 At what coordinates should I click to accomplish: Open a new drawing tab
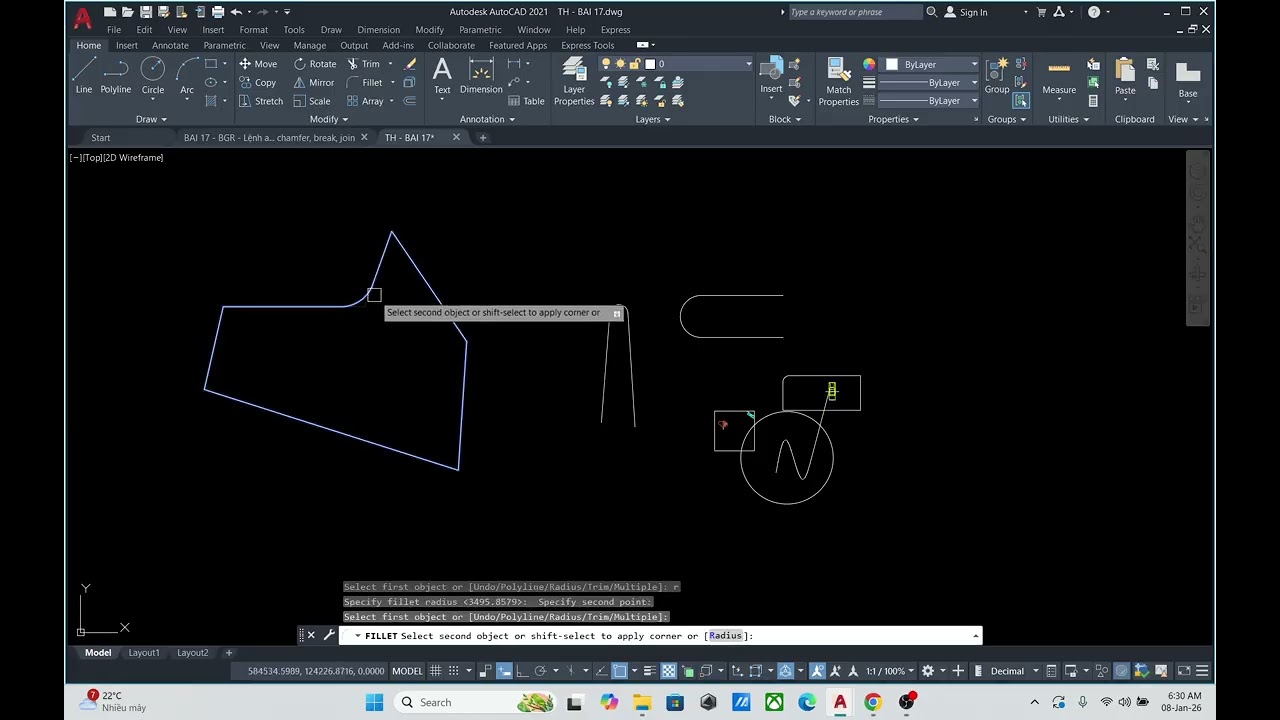(483, 138)
